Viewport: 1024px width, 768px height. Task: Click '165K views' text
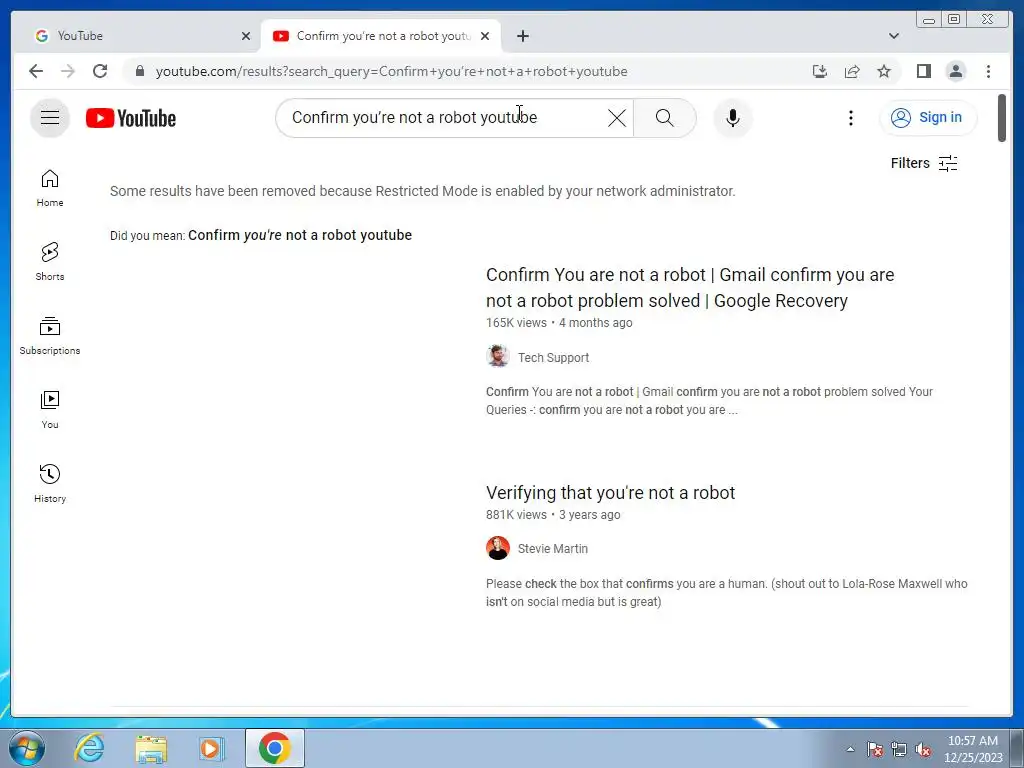pos(516,323)
